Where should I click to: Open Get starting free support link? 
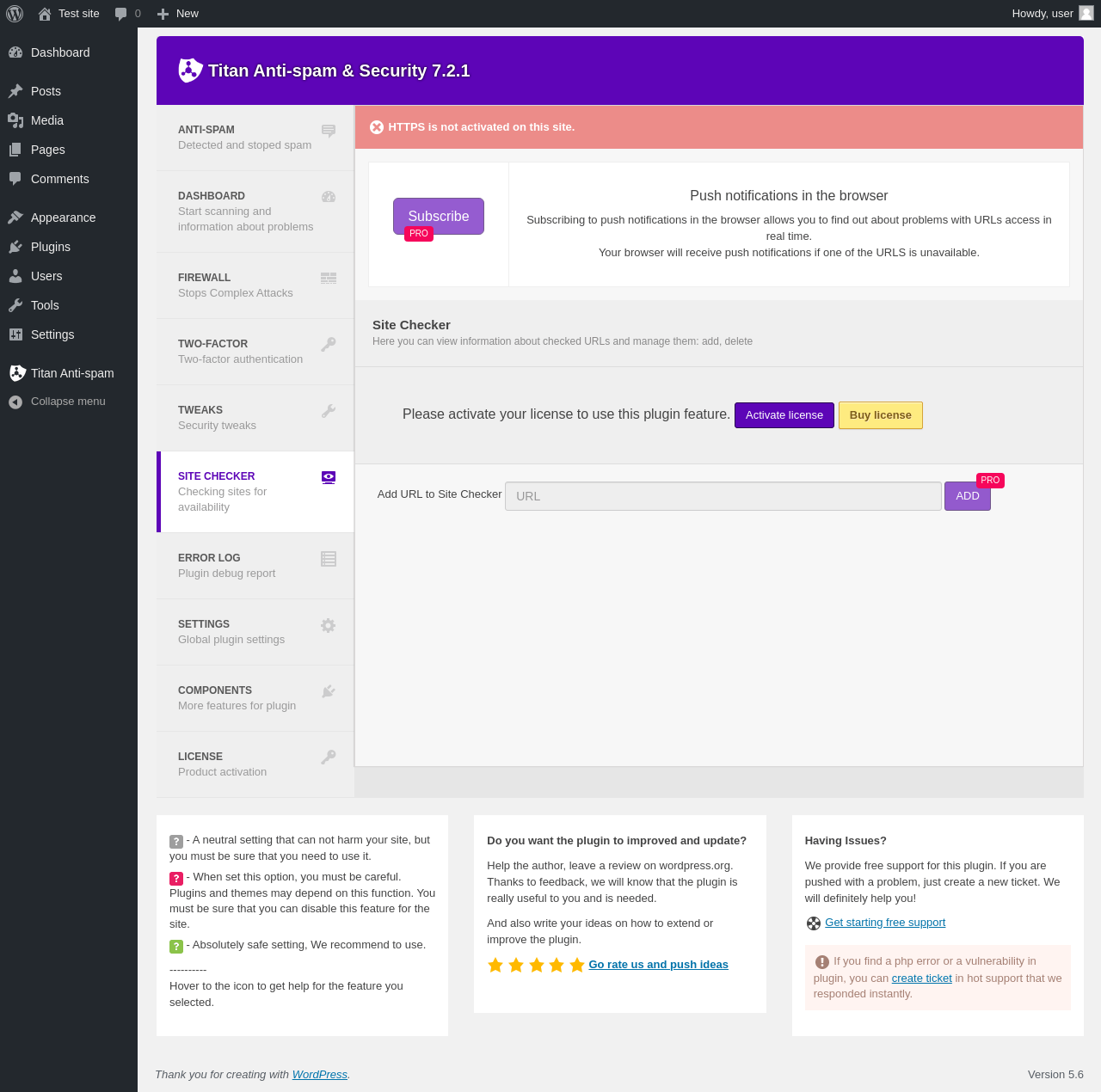pyautogui.click(x=885, y=923)
